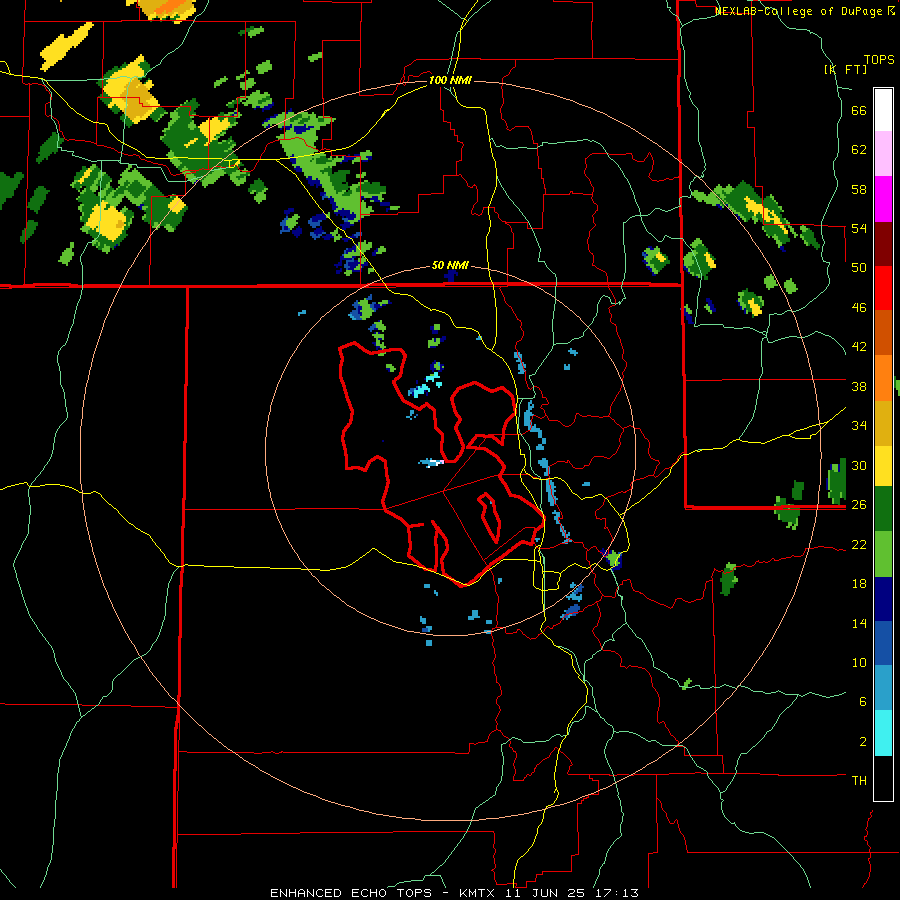Viewport: 900px width, 900px height.
Task: Click the cyan swatch between 6 and 2
Action: pos(883,733)
